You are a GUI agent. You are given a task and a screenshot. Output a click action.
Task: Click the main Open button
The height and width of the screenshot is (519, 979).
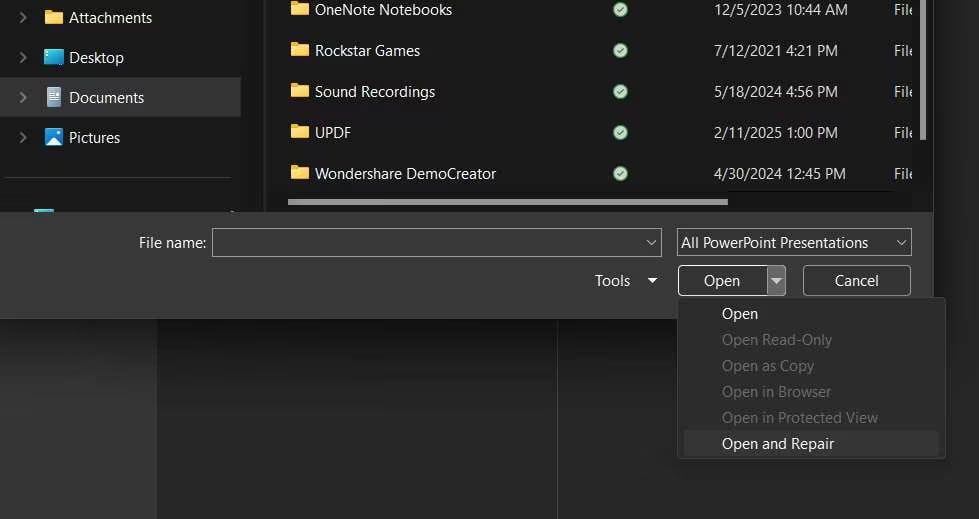[x=722, y=280]
